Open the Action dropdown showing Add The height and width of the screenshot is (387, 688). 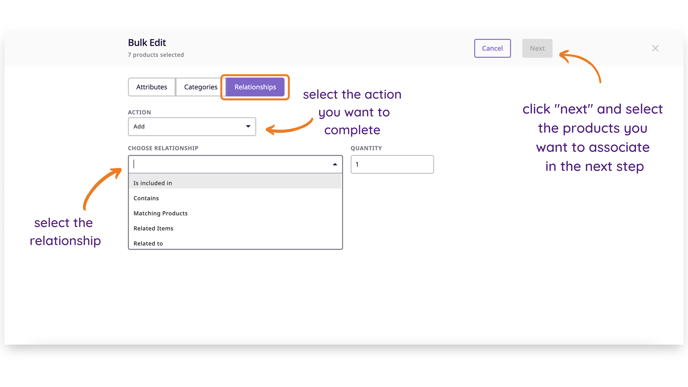click(192, 126)
